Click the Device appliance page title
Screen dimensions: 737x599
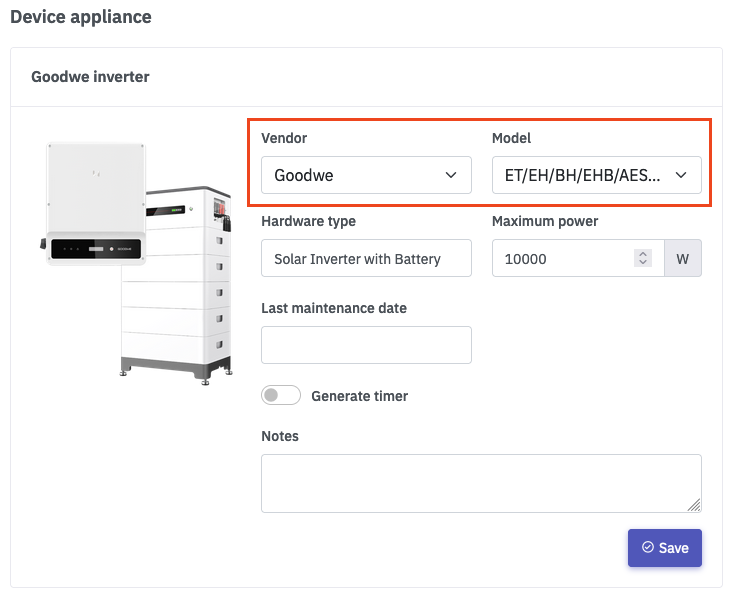79,17
